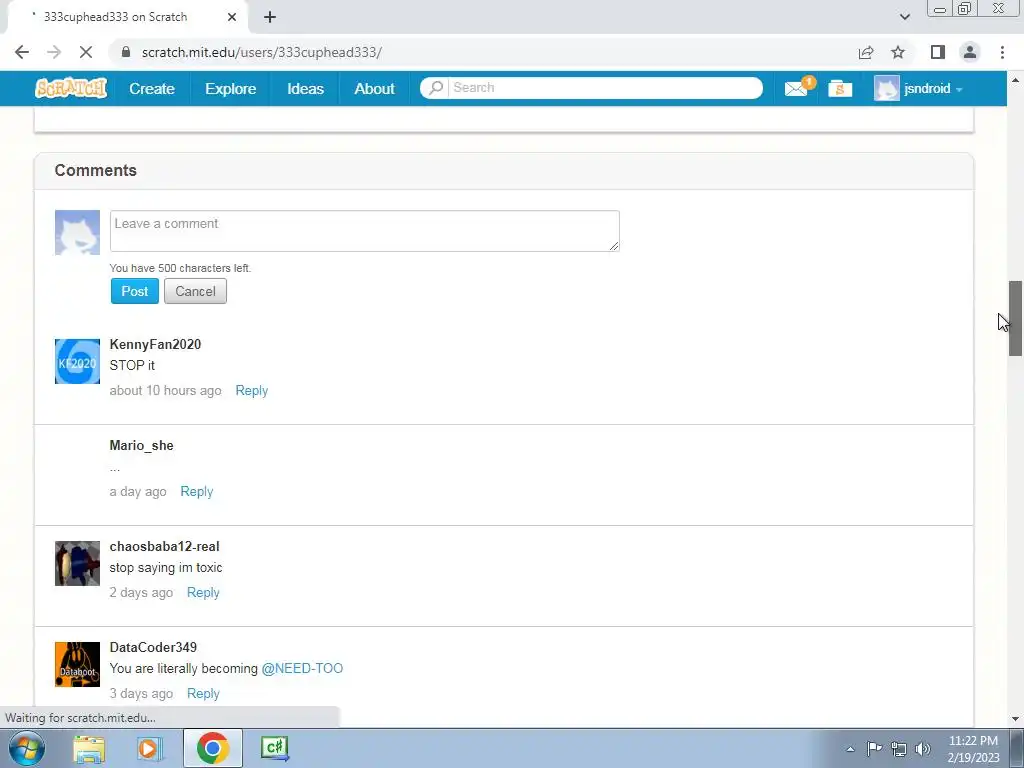1024x768 pixels.
Task: Open Chrome tab search chevron
Action: click(x=904, y=17)
